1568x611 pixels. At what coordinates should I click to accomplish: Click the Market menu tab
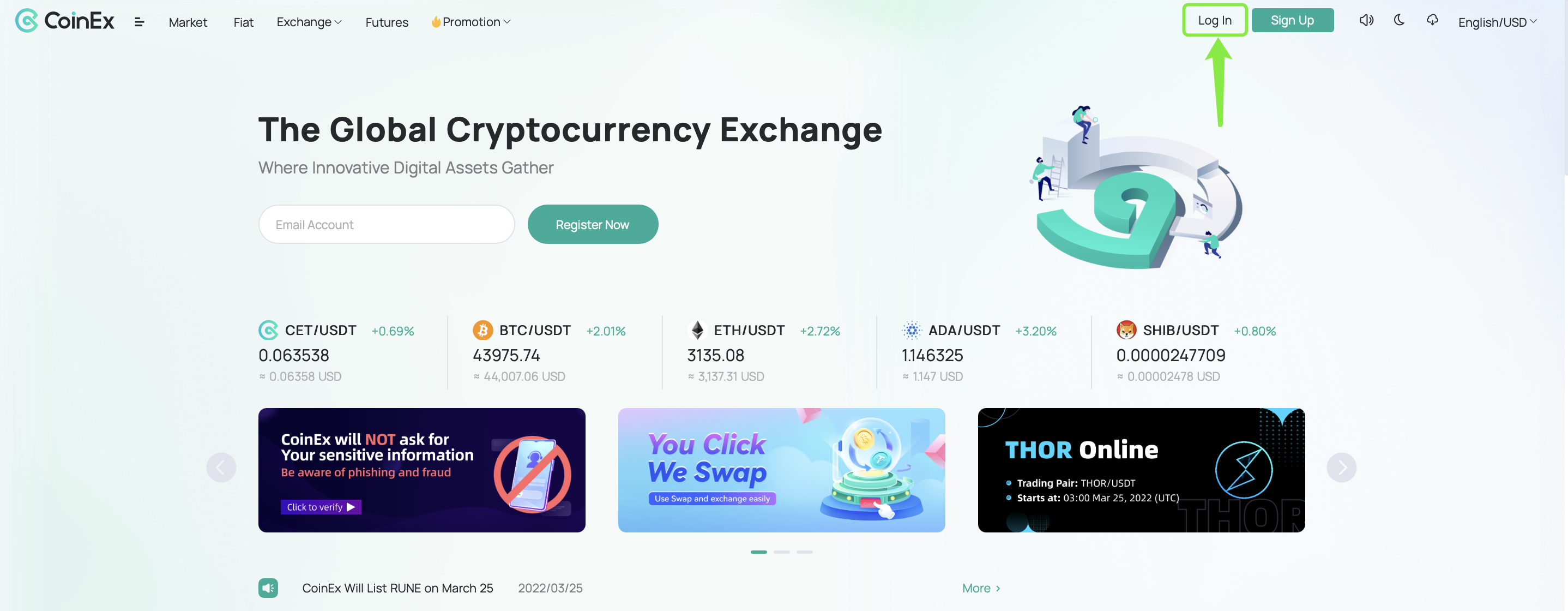(188, 20)
